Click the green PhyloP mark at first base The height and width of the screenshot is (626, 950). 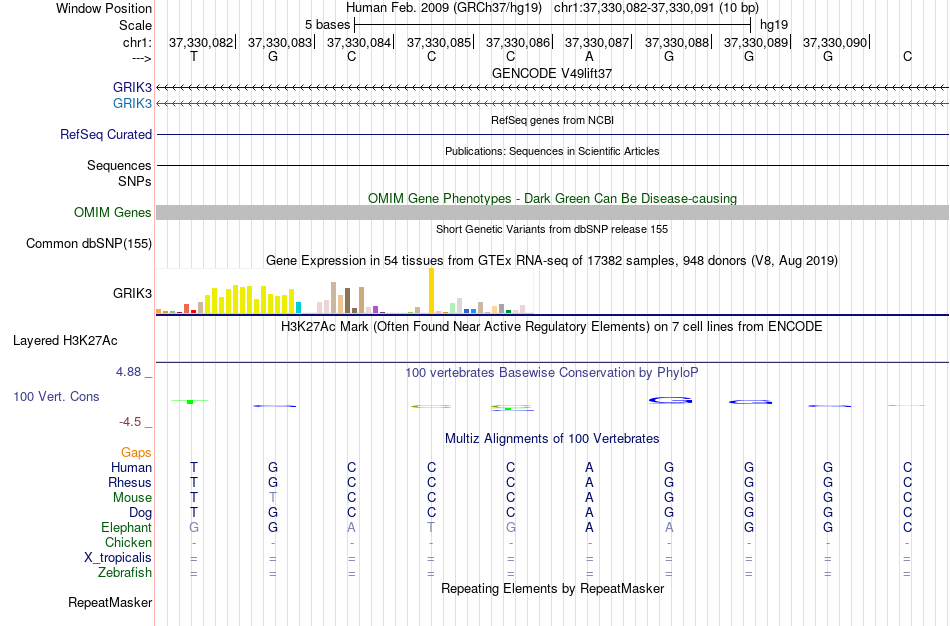(190, 401)
